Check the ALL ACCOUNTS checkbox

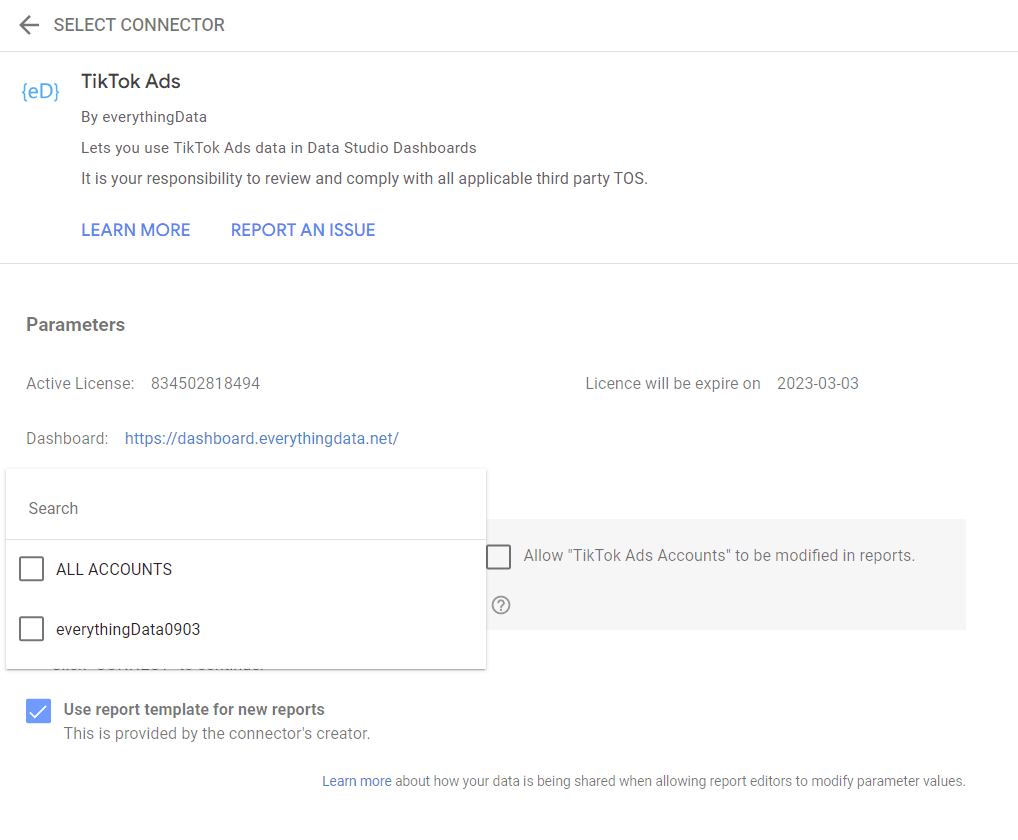tap(32, 569)
